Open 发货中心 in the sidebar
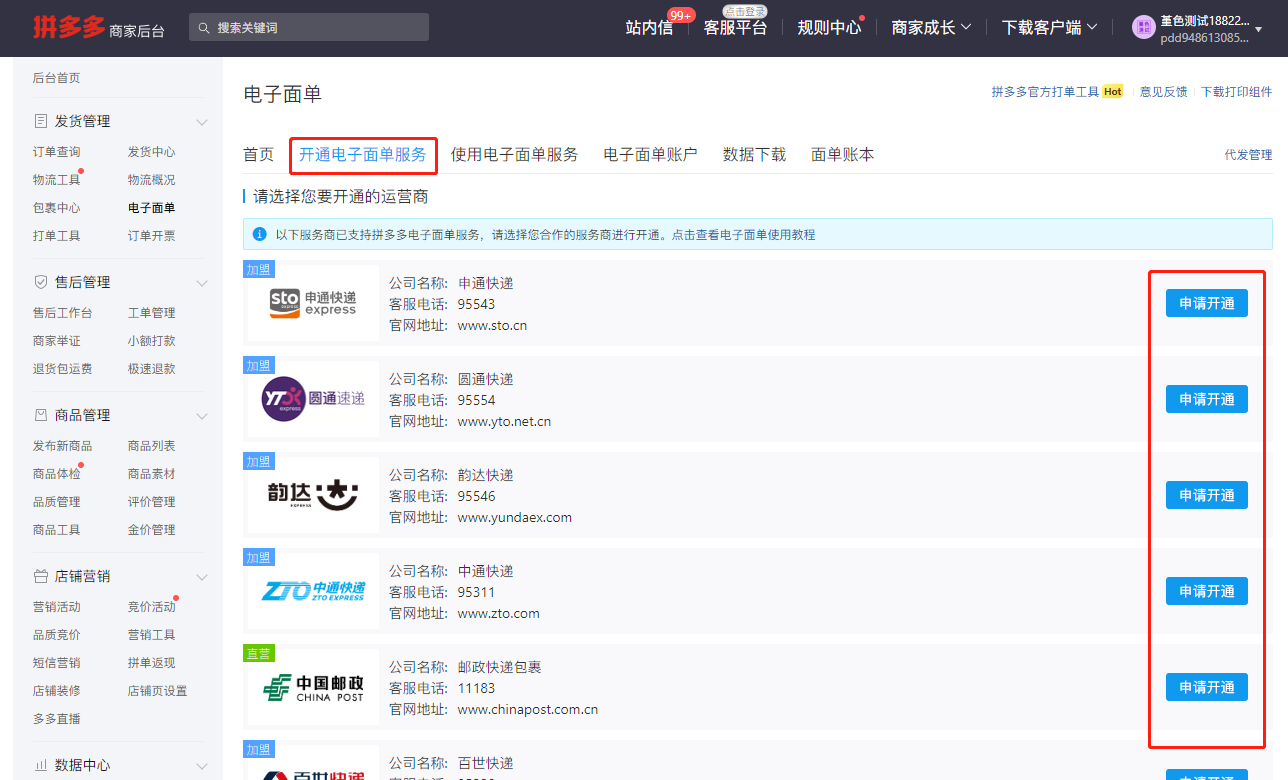Viewport: 1288px width, 780px height. (151, 152)
